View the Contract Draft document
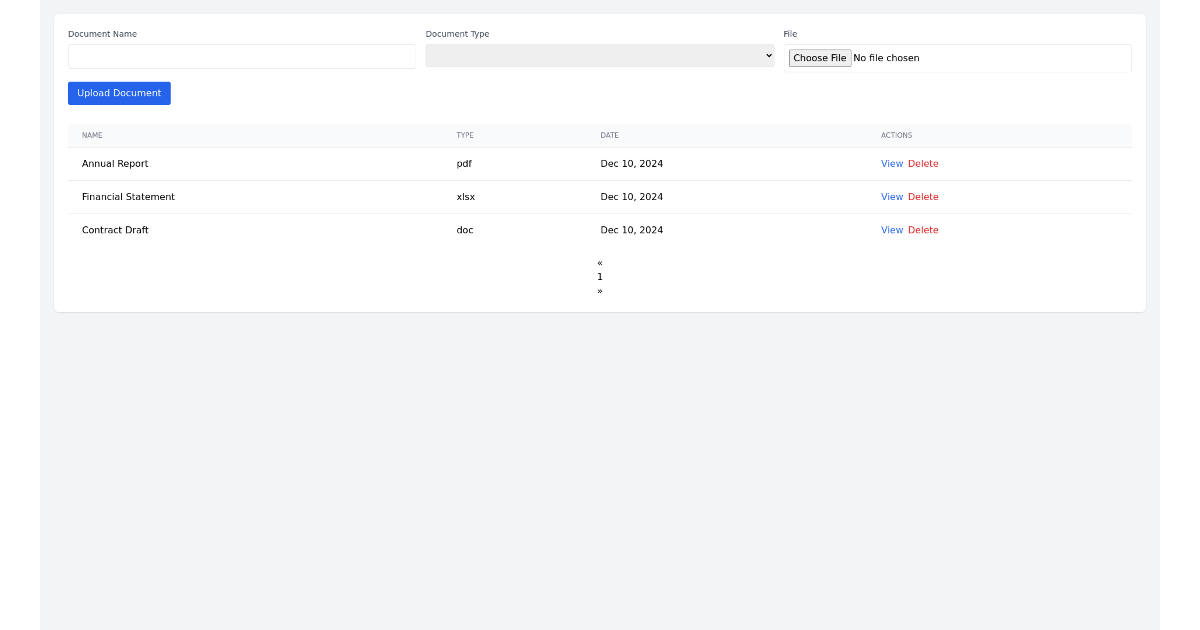Screen dimensions: 1200x630 891,229
